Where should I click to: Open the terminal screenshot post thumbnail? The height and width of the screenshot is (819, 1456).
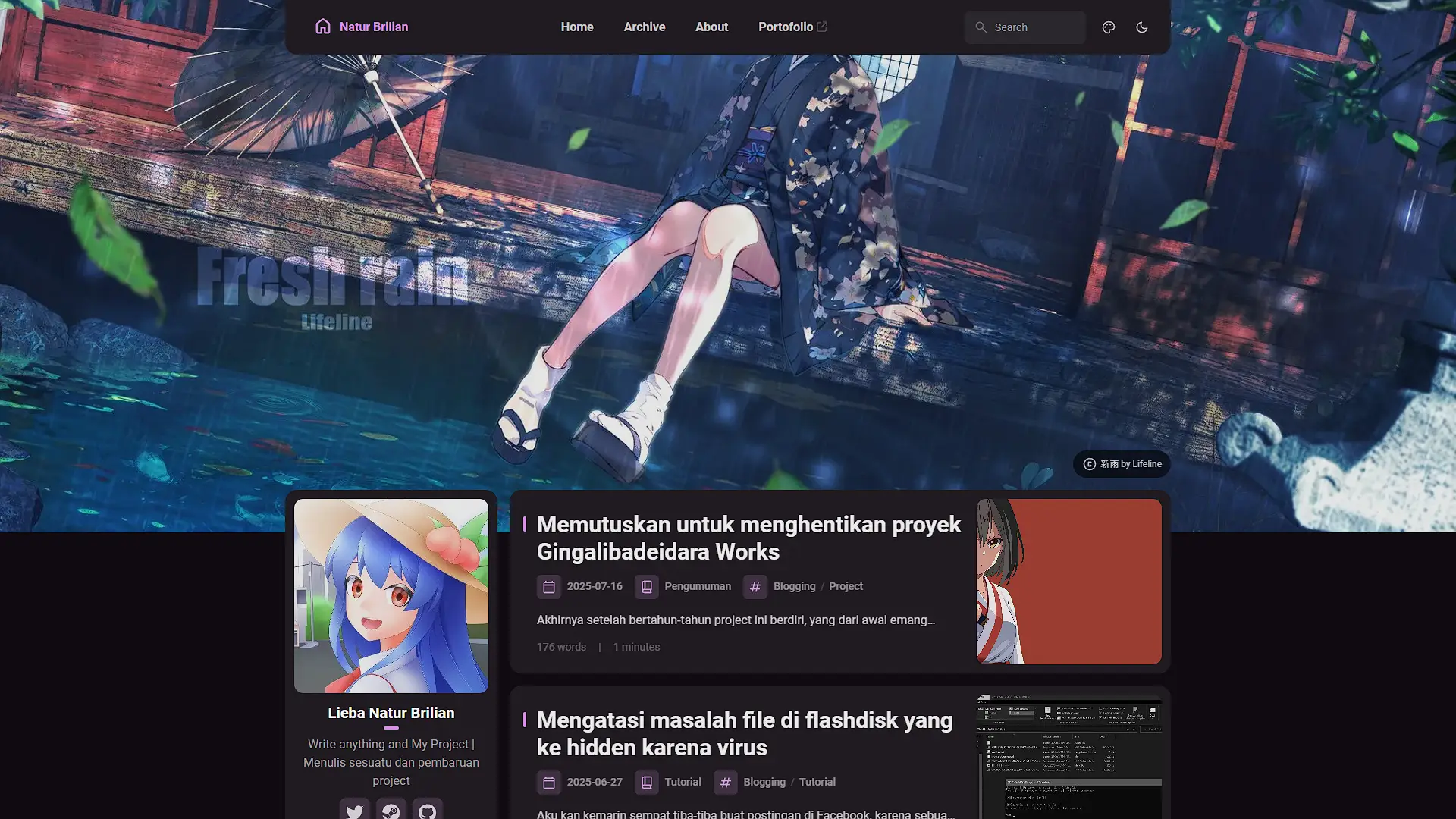(x=1069, y=757)
